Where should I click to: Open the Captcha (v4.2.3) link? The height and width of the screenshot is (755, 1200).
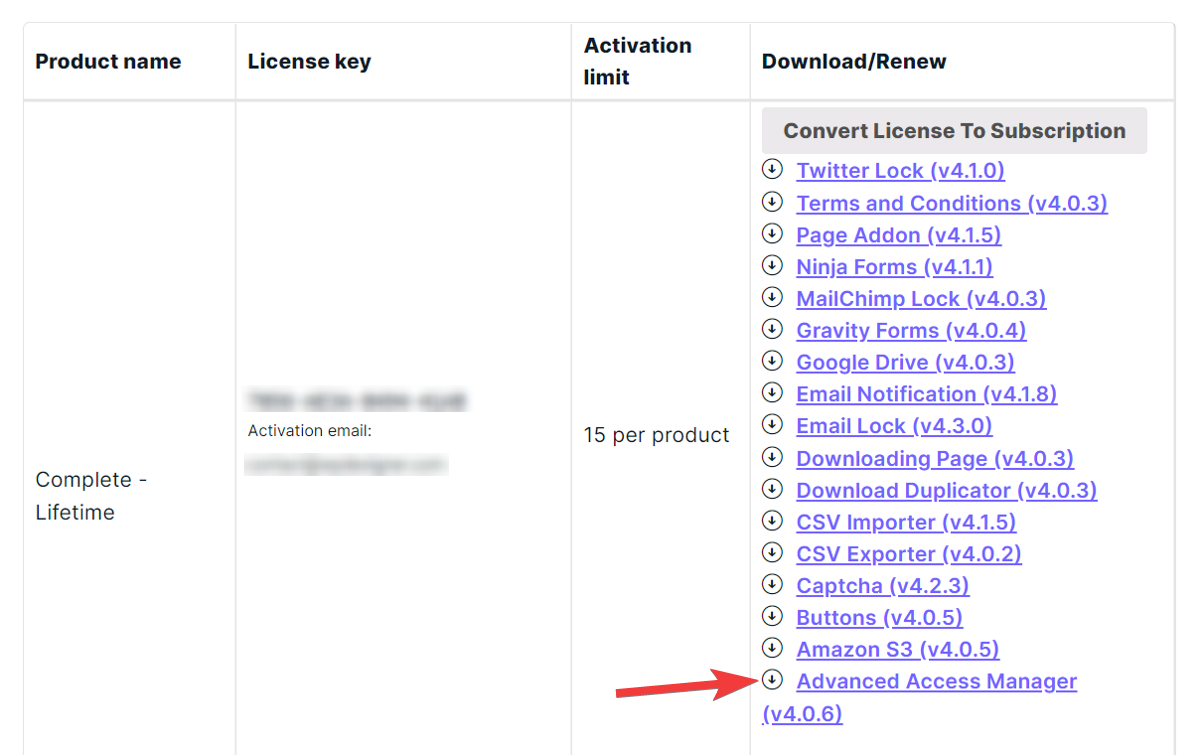tap(882, 586)
